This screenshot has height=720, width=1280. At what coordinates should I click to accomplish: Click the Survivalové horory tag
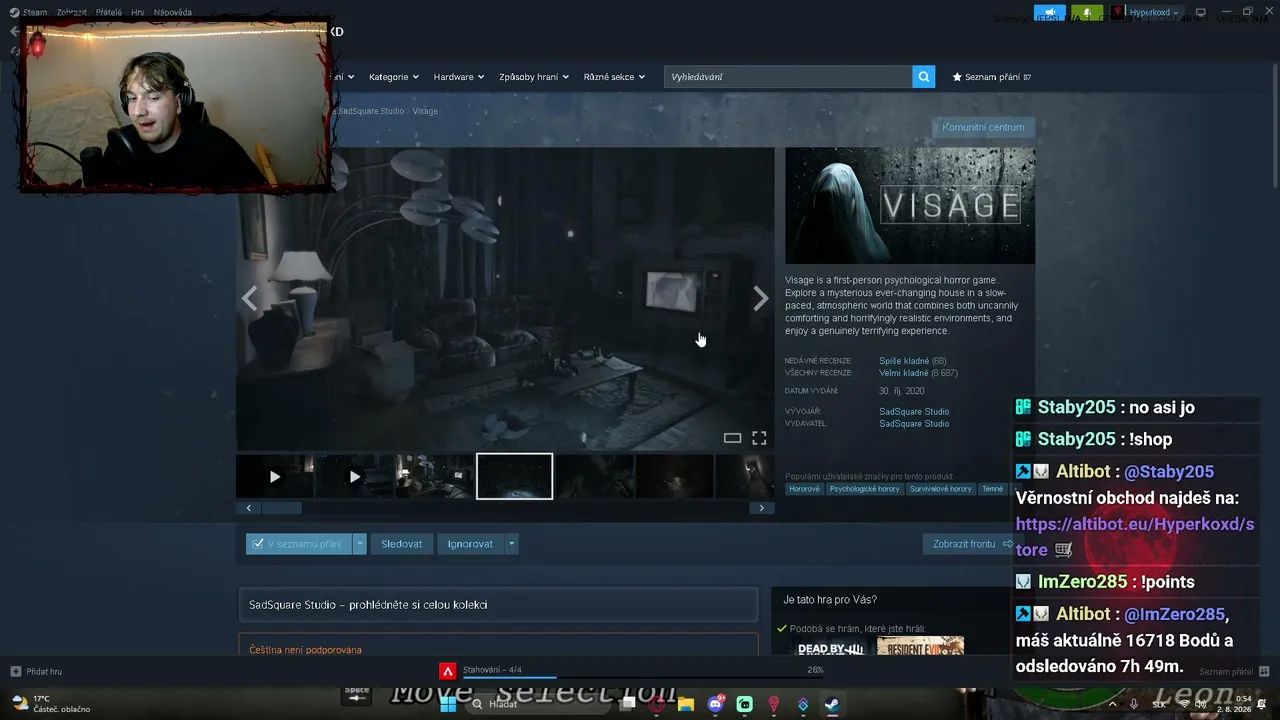(941, 489)
